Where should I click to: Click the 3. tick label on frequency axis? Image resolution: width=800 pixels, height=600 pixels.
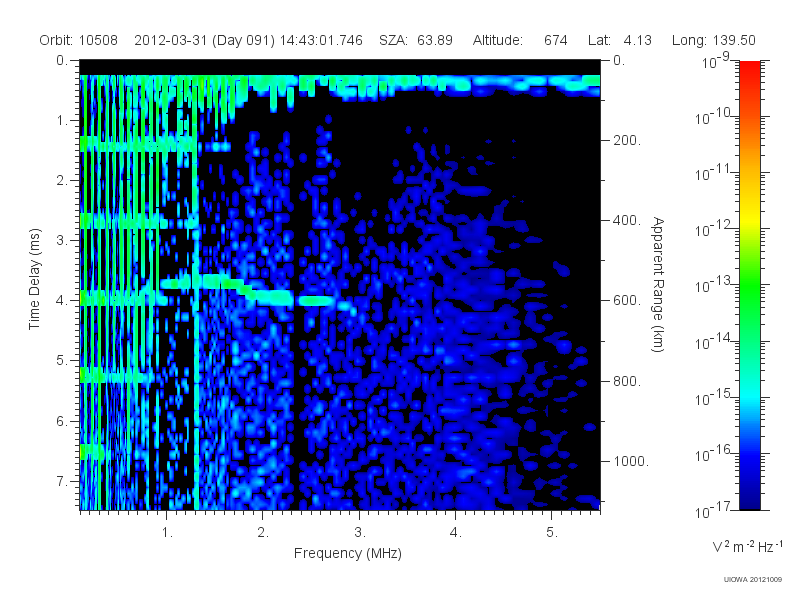click(x=360, y=533)
